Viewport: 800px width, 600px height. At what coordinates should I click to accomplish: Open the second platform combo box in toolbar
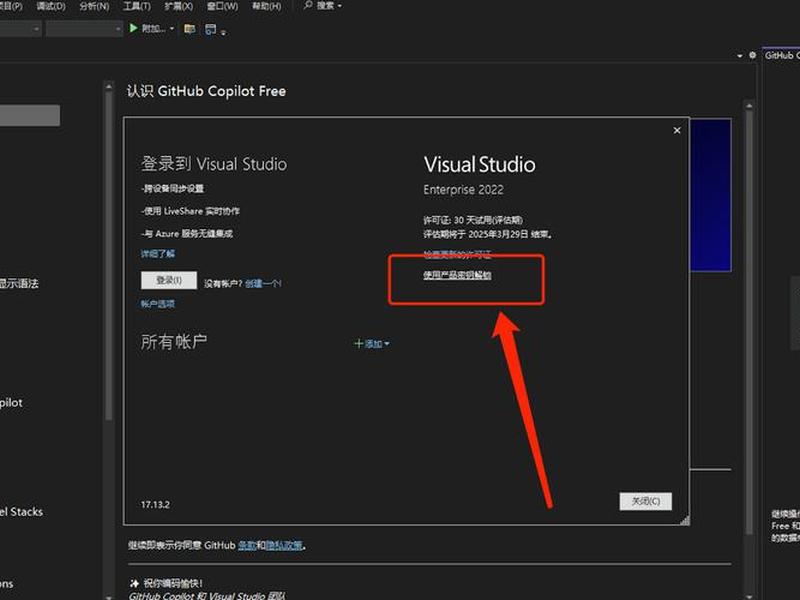click(84, 29)
